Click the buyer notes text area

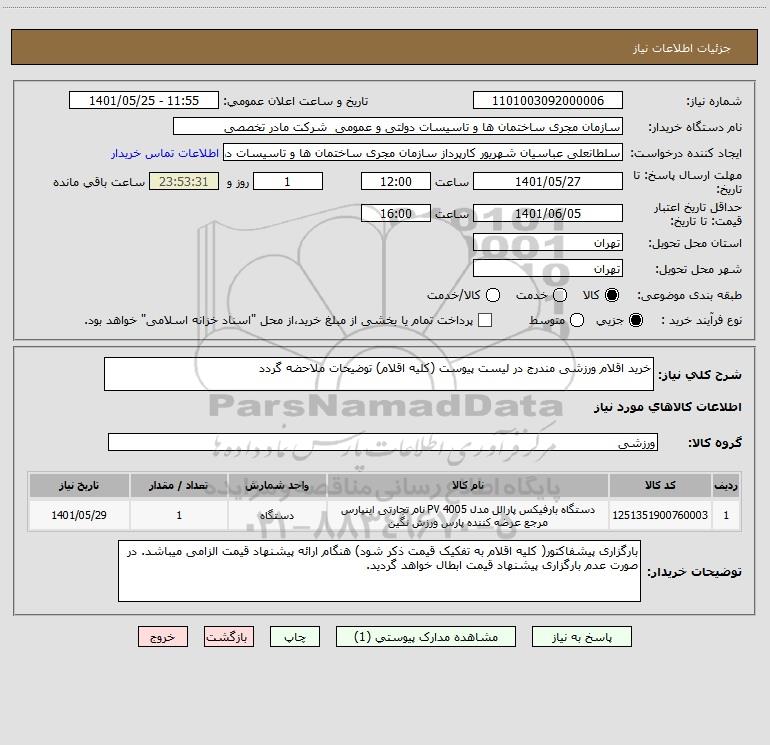point(379,571)
